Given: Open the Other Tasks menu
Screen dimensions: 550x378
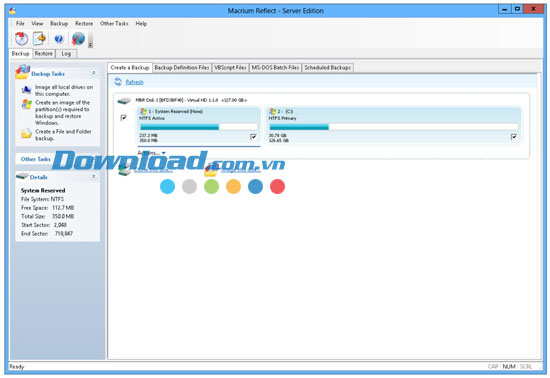Looking at the screenshot, I should tap(114, 23).
